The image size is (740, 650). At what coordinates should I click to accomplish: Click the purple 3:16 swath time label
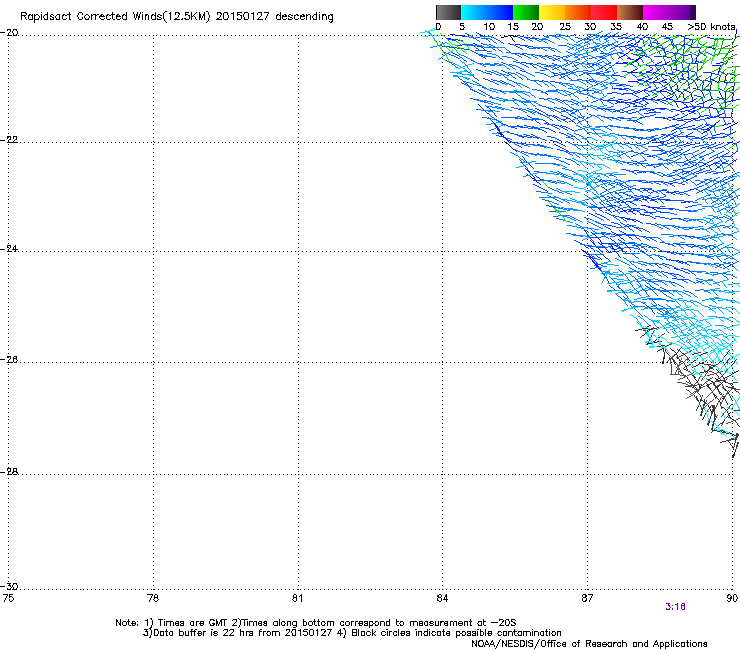675,607
